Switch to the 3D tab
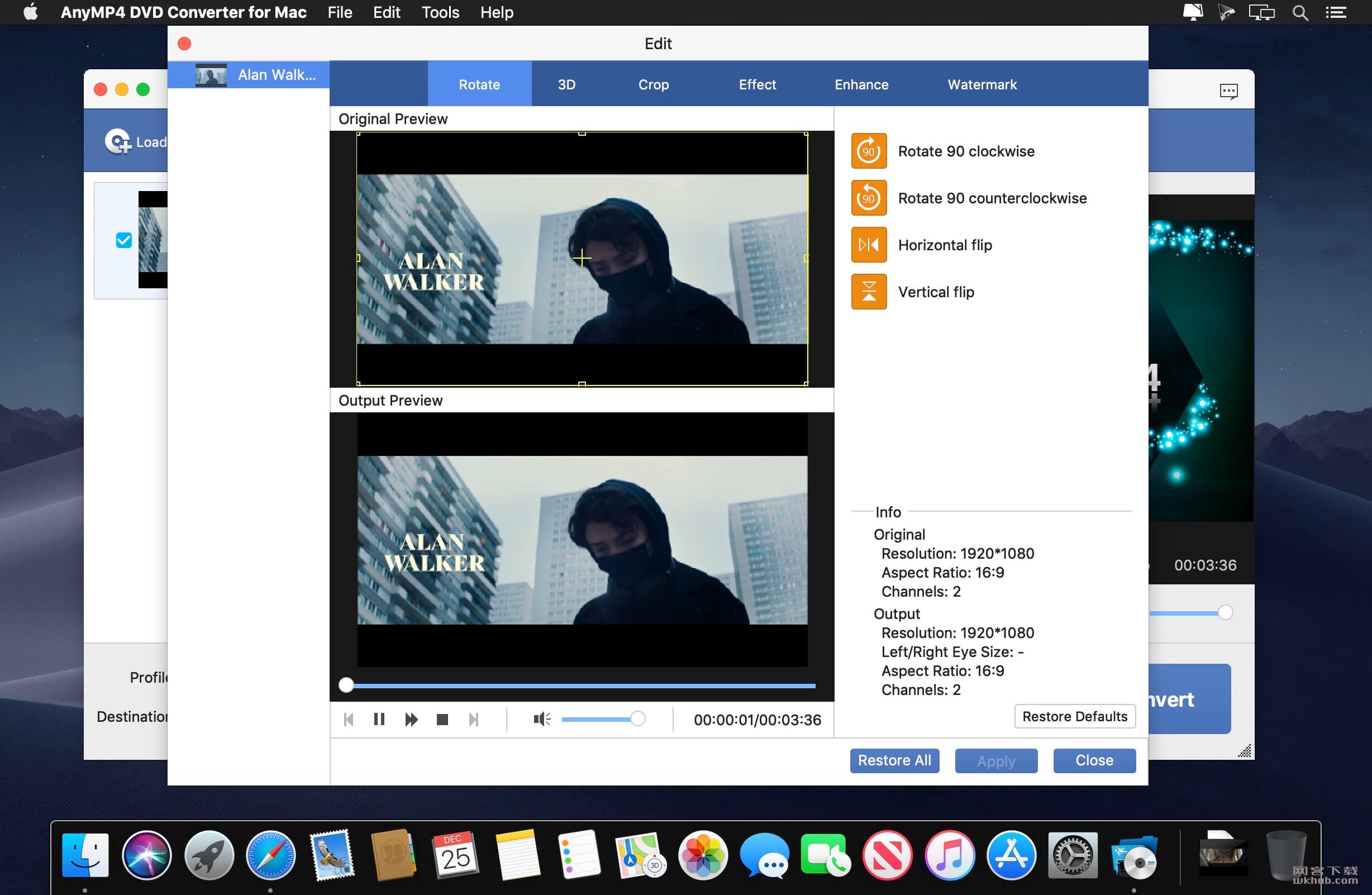Image resolution: width=1372 pixels, height=895 pixels. [x=566, y=84]
